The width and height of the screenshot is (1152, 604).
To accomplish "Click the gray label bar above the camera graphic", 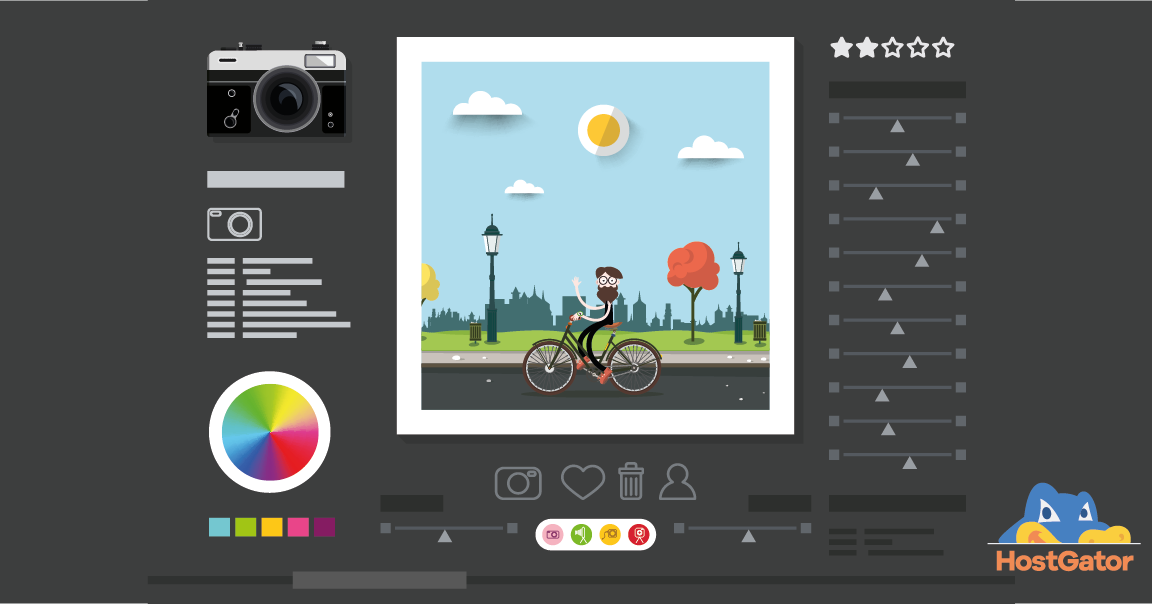I will click(x=275, y=180).
